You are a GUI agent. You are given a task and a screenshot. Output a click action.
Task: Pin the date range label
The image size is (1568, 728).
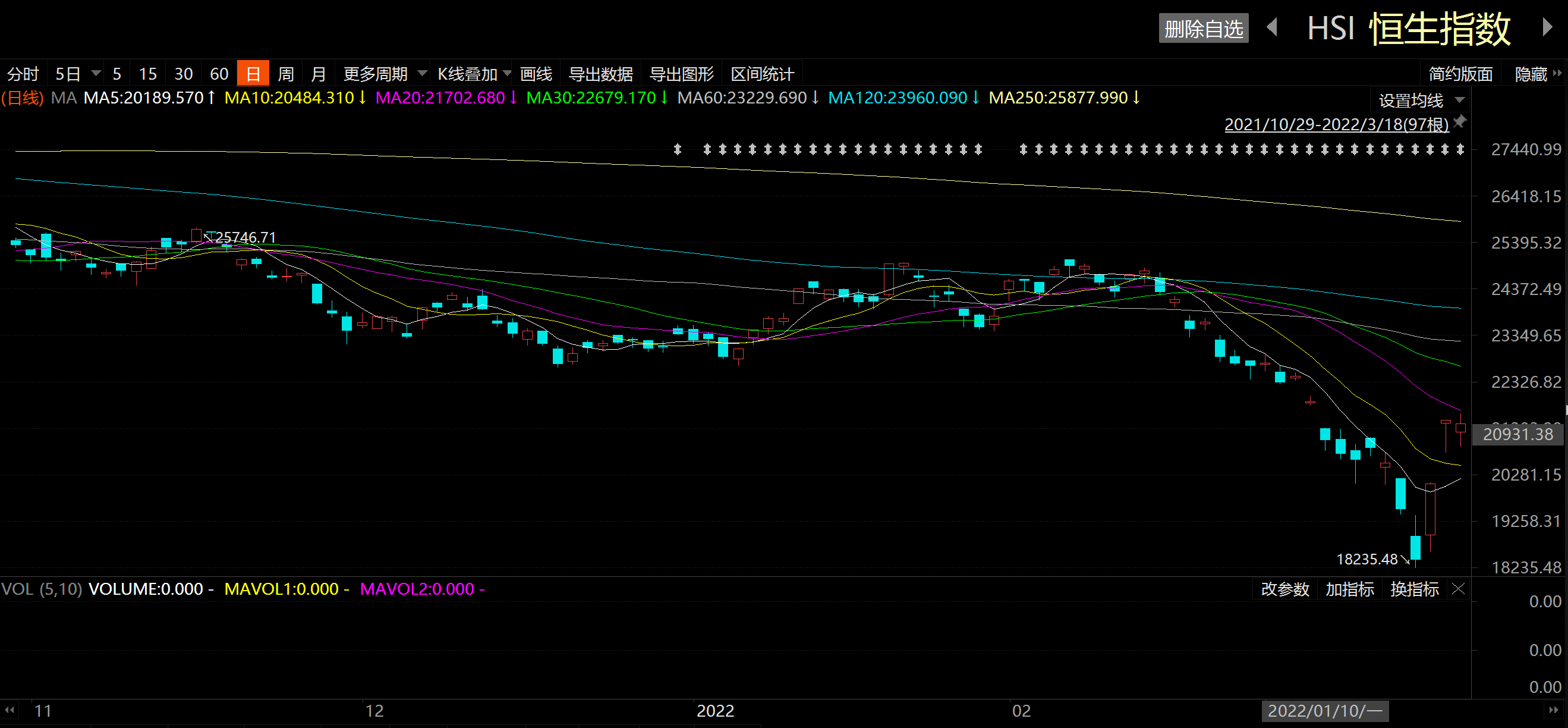1460,122
